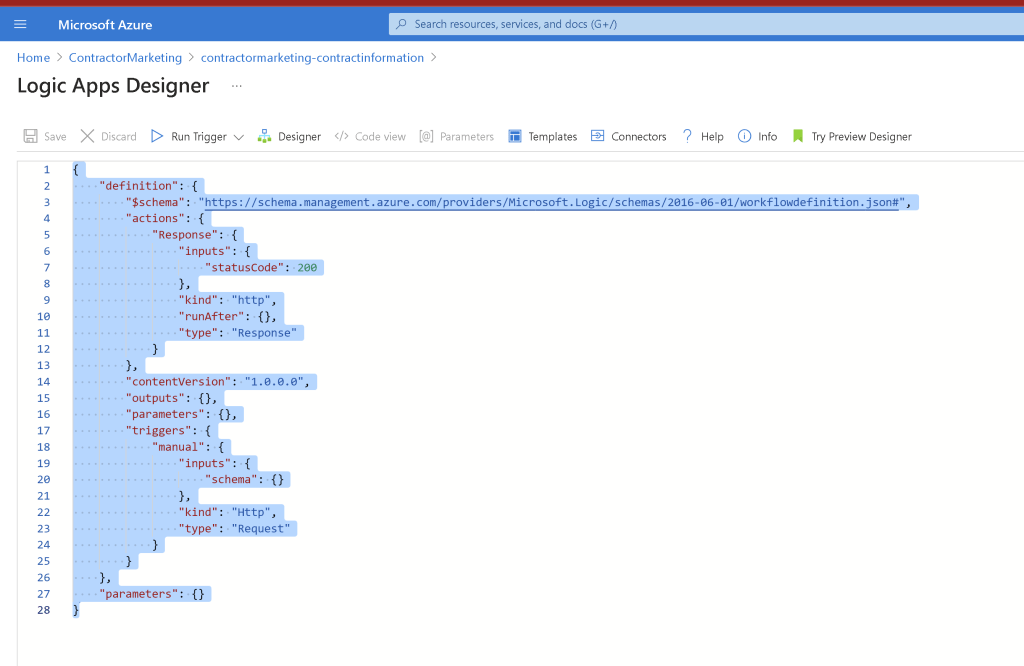Click the Info circle icon
Viewport: 1024px width, 666px height.
pyautogui.click(x=744, y=136)
